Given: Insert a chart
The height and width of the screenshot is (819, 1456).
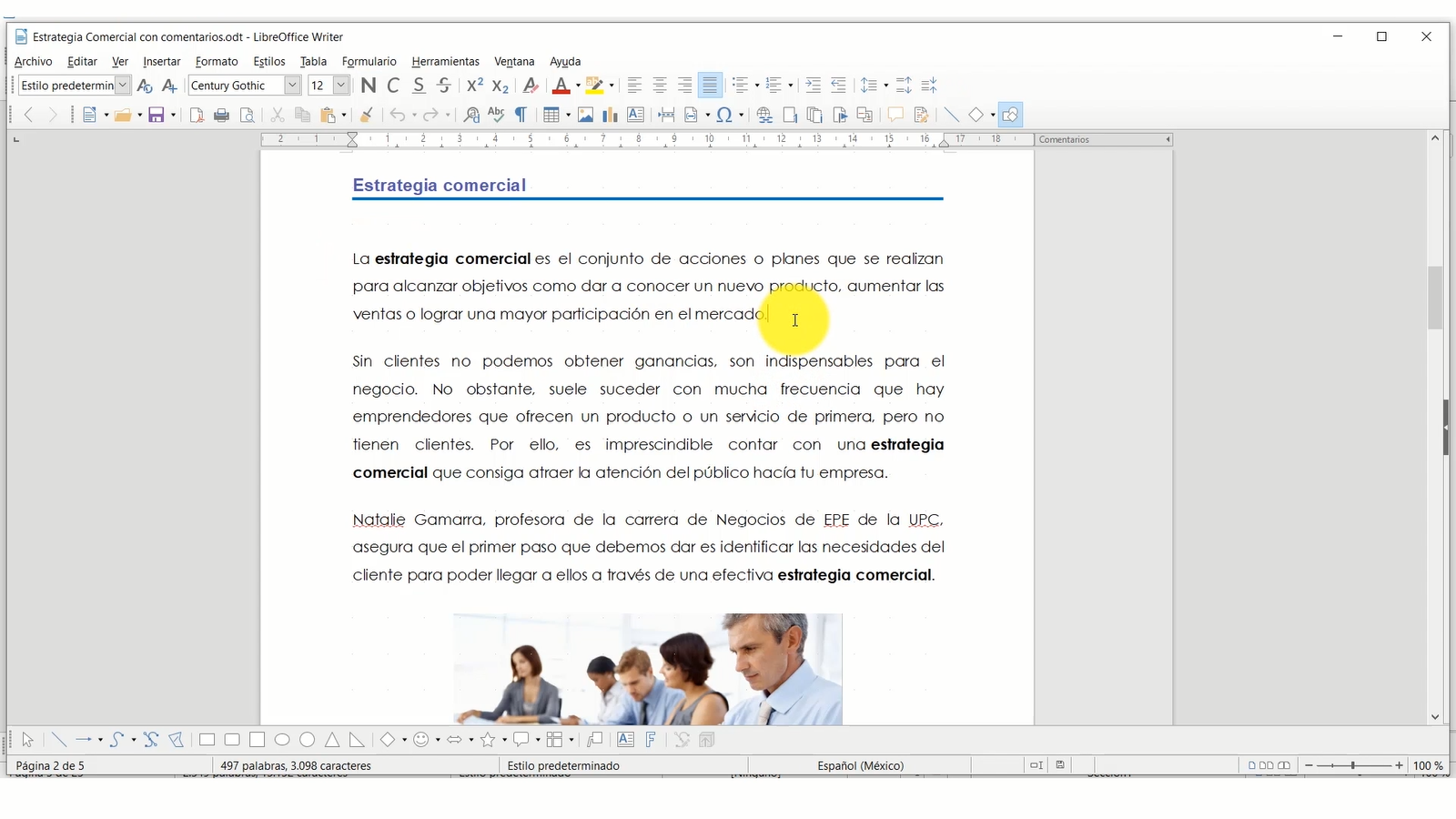Looking at the screenshot, I should point(610,115).
